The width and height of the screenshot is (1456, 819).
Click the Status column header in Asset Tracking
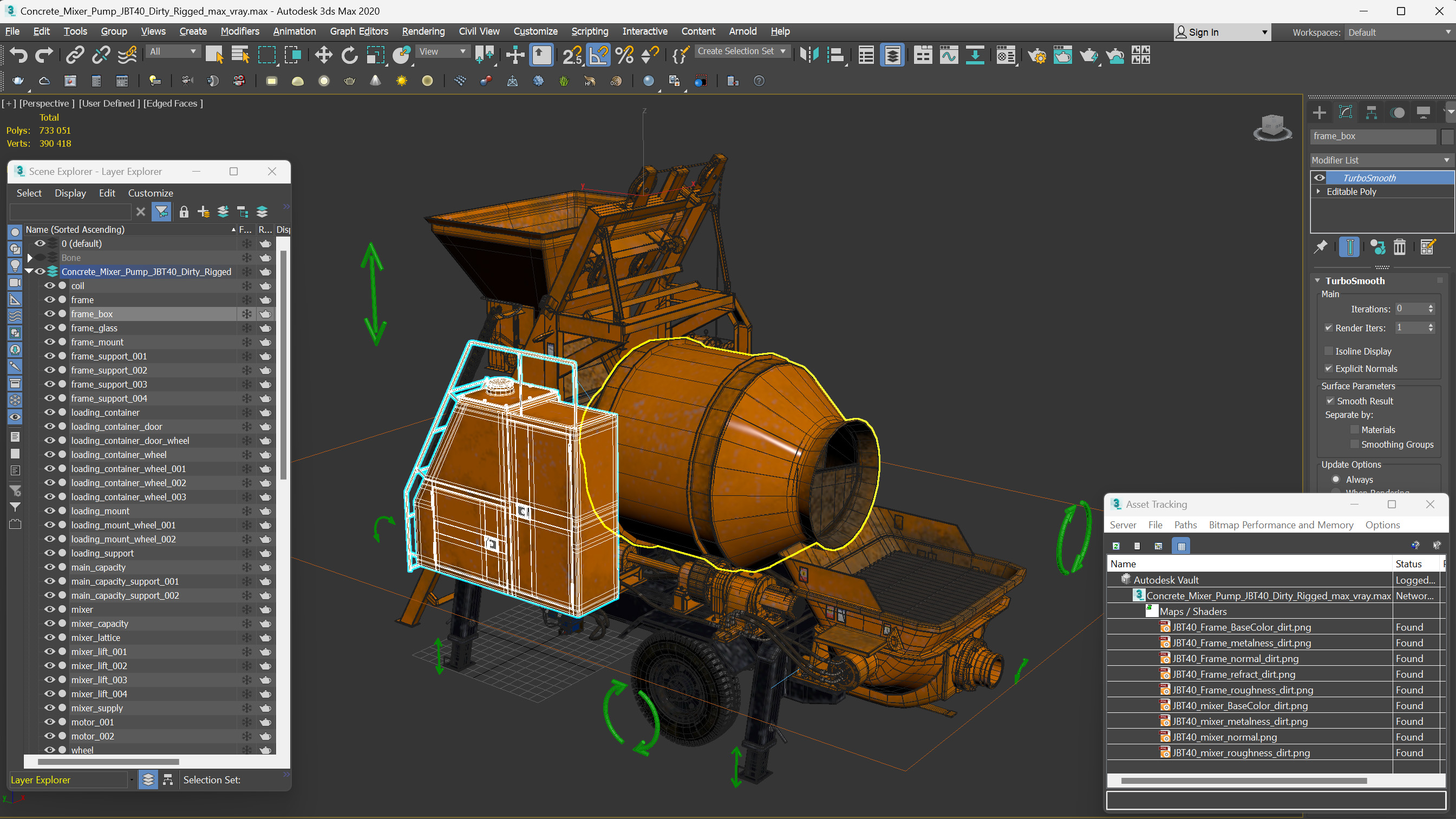1415,564
